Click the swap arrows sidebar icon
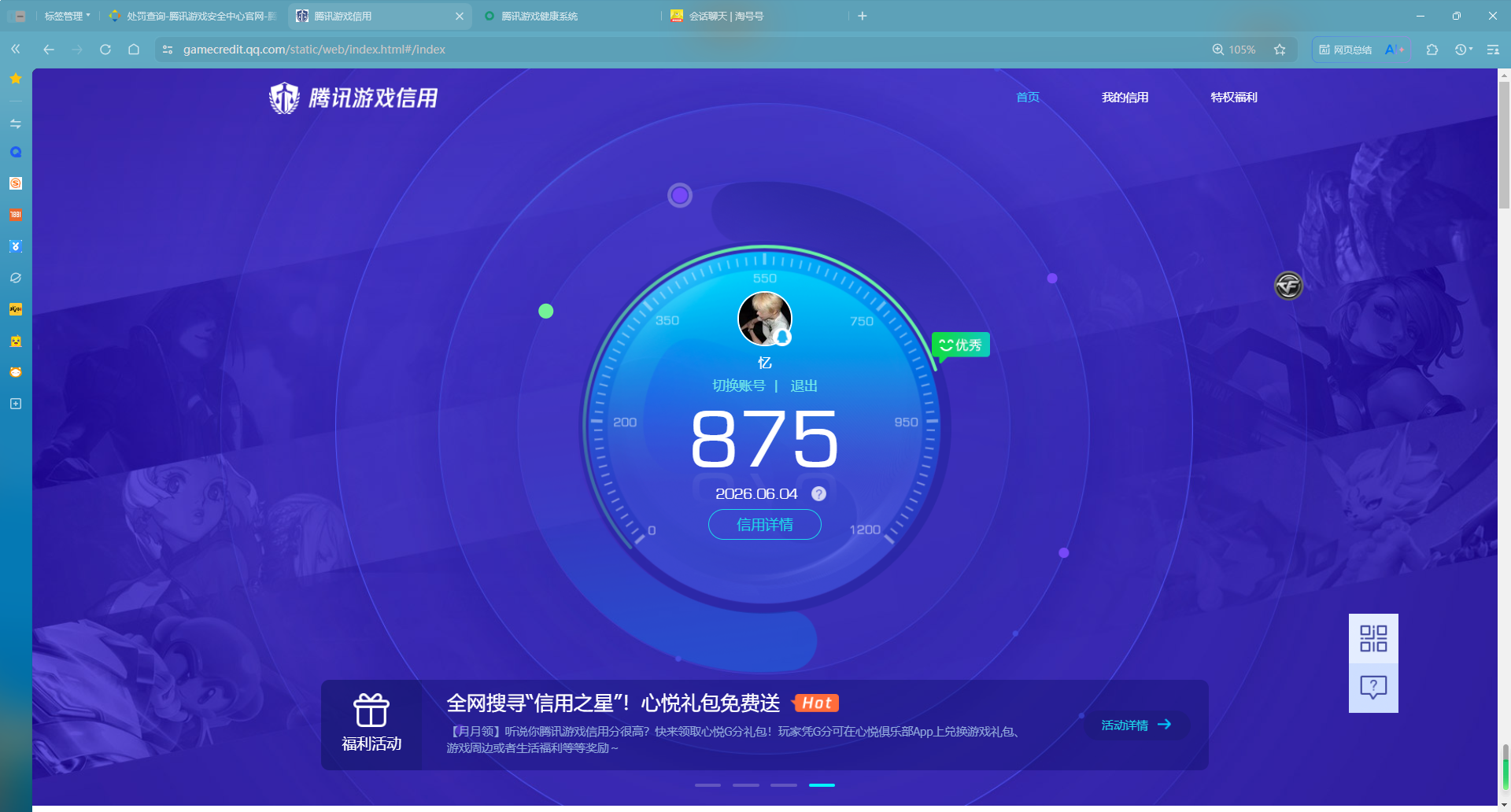 16,124
